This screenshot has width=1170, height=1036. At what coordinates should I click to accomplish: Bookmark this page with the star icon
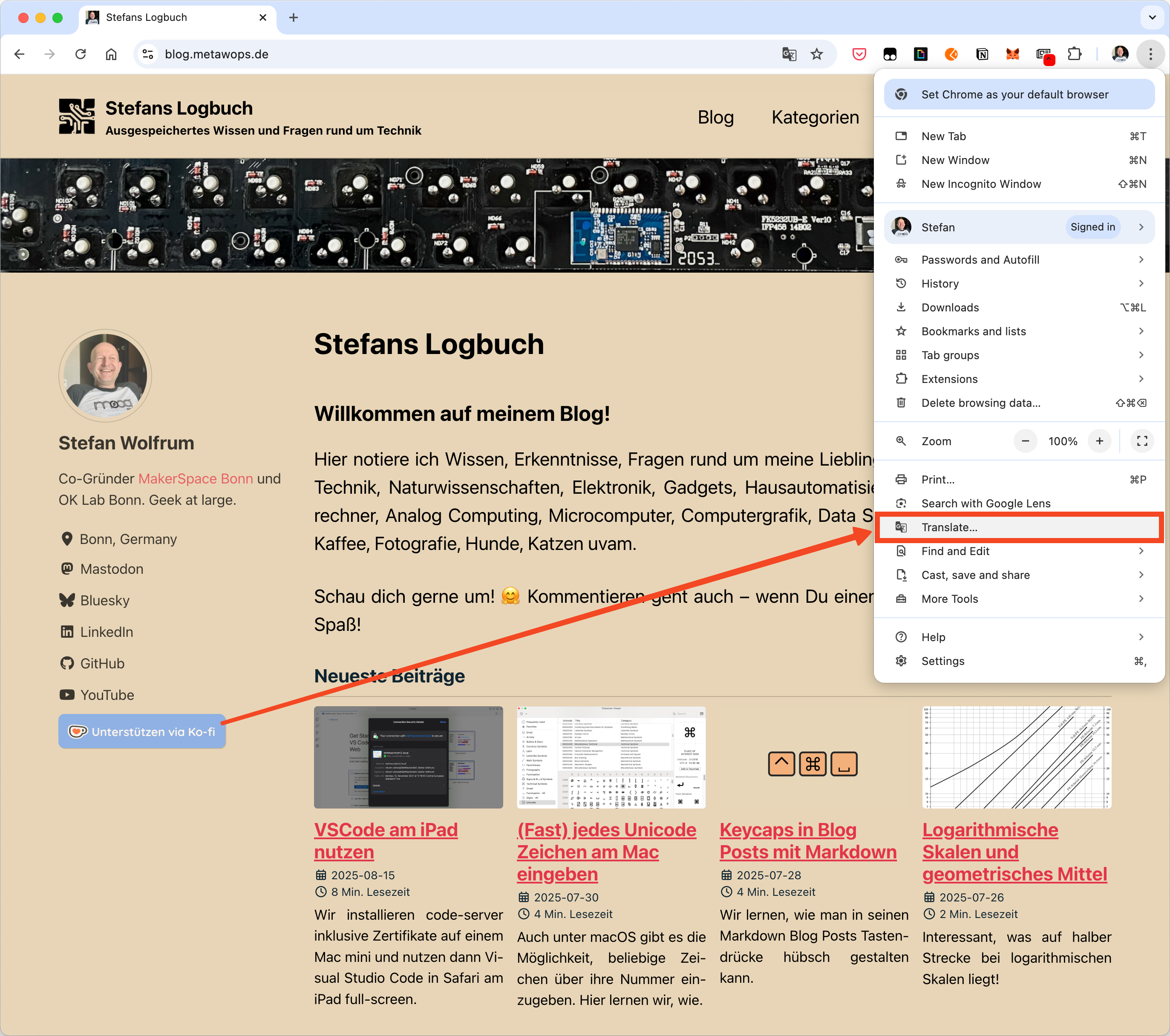coord(817,54)
